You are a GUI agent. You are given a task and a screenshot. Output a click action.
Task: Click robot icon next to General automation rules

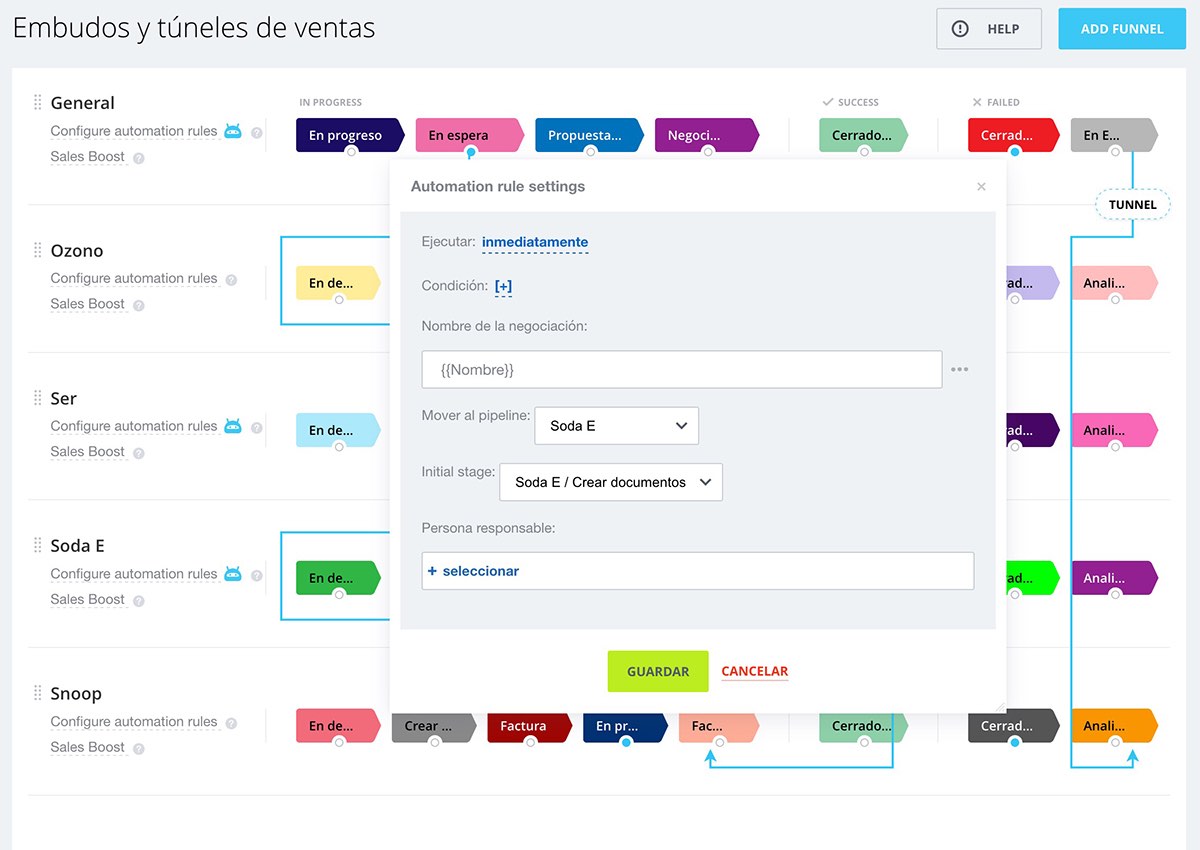click(233, 131)
